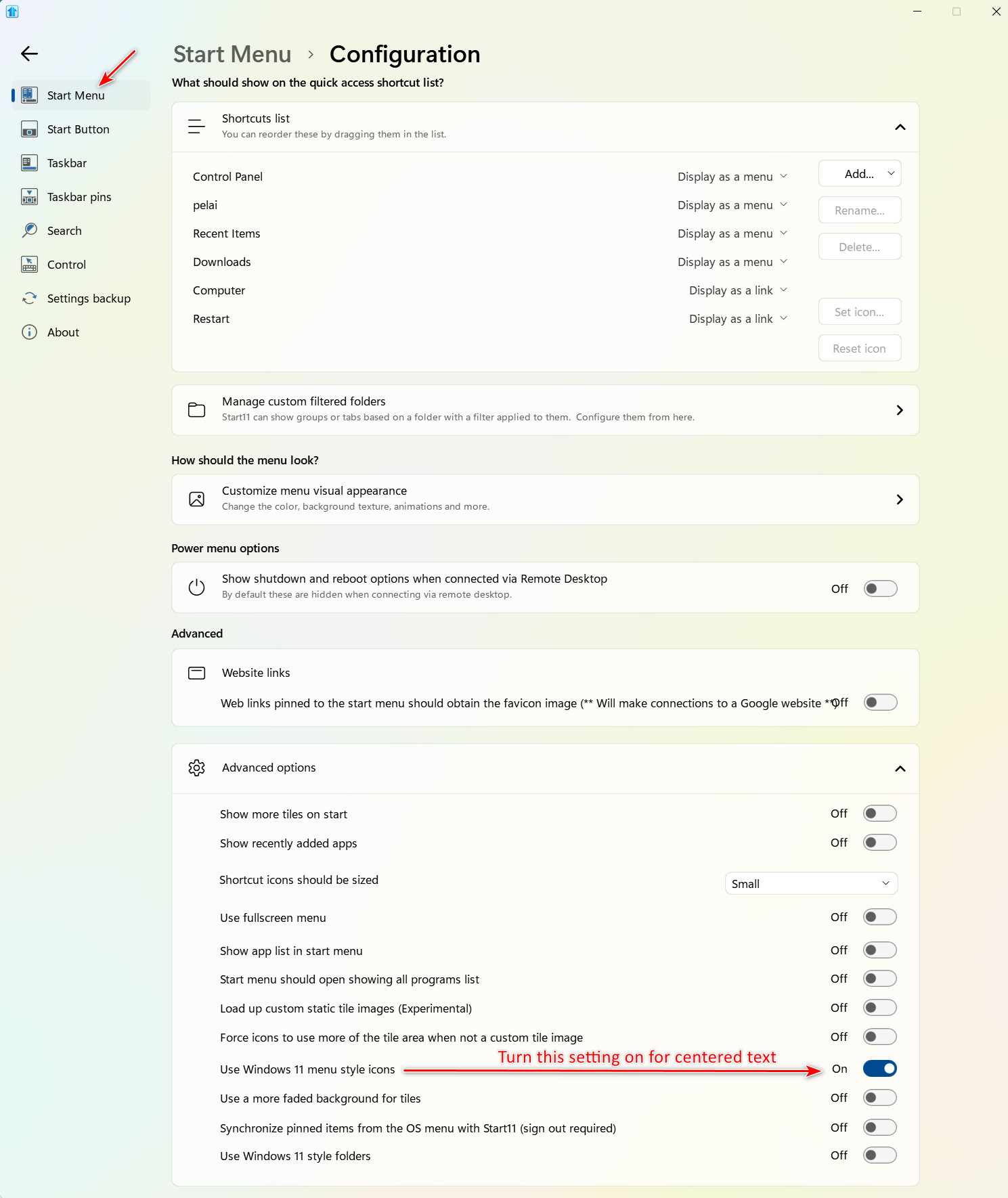Click the Set icon... button
1008x1198 pixels.
pos(860,312)
